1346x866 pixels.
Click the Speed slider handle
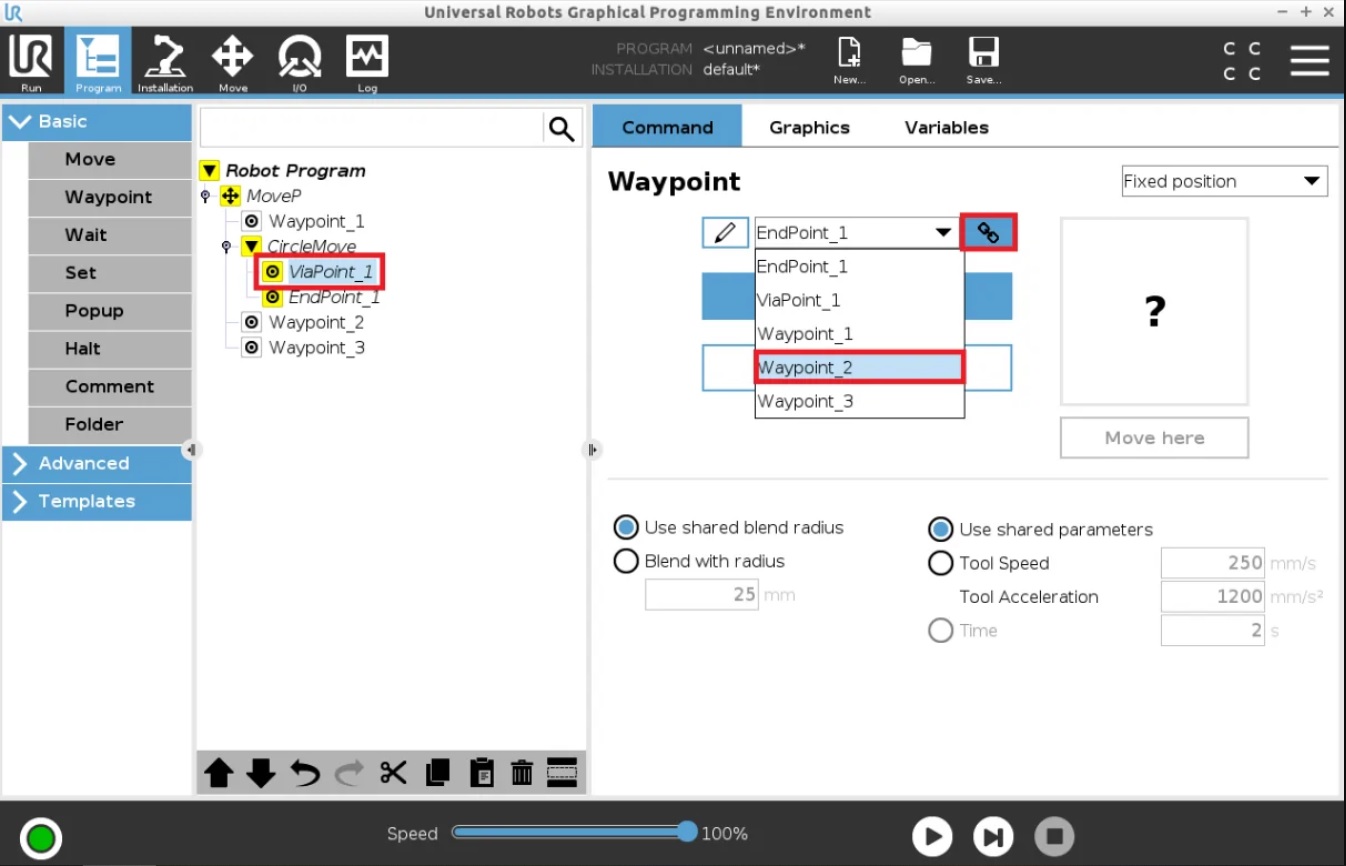point(687,832)
